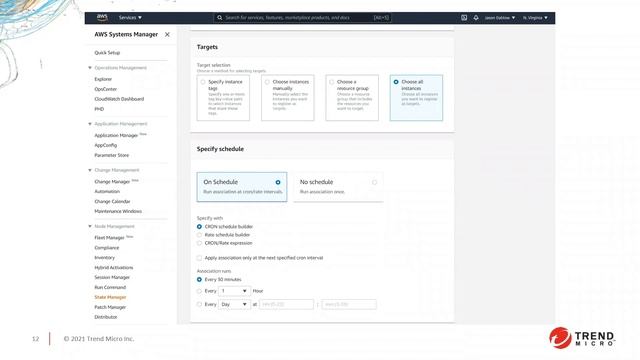The width and height of the screenshot is (640, 360).
Task: Select Choose instances manually target option
Action: click(x=288, y=98)
